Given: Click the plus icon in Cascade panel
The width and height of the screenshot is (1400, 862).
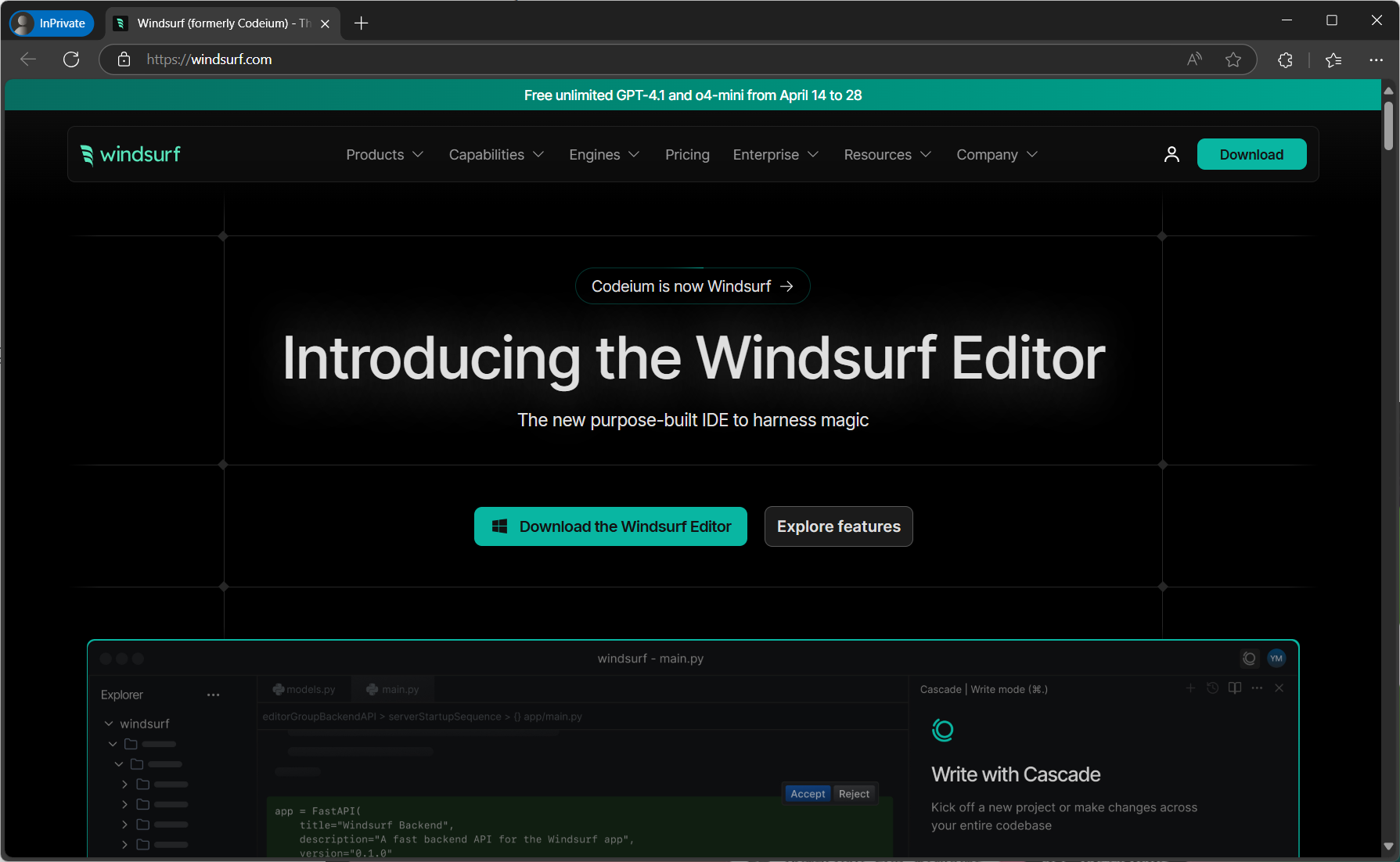Looking at the screenshot, I should click(x=1190, y=688).
